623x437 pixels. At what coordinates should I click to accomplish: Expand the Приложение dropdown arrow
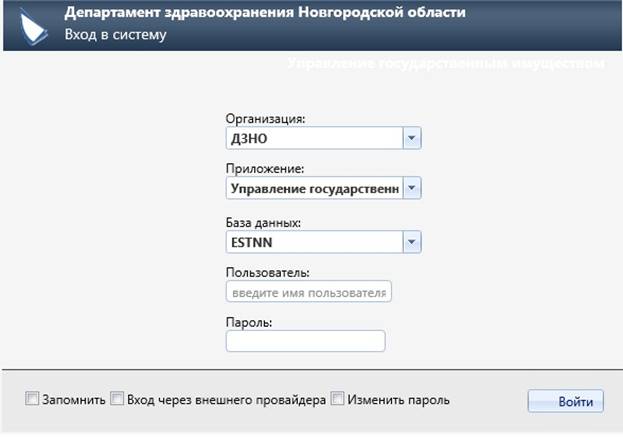tap(412, 189)
